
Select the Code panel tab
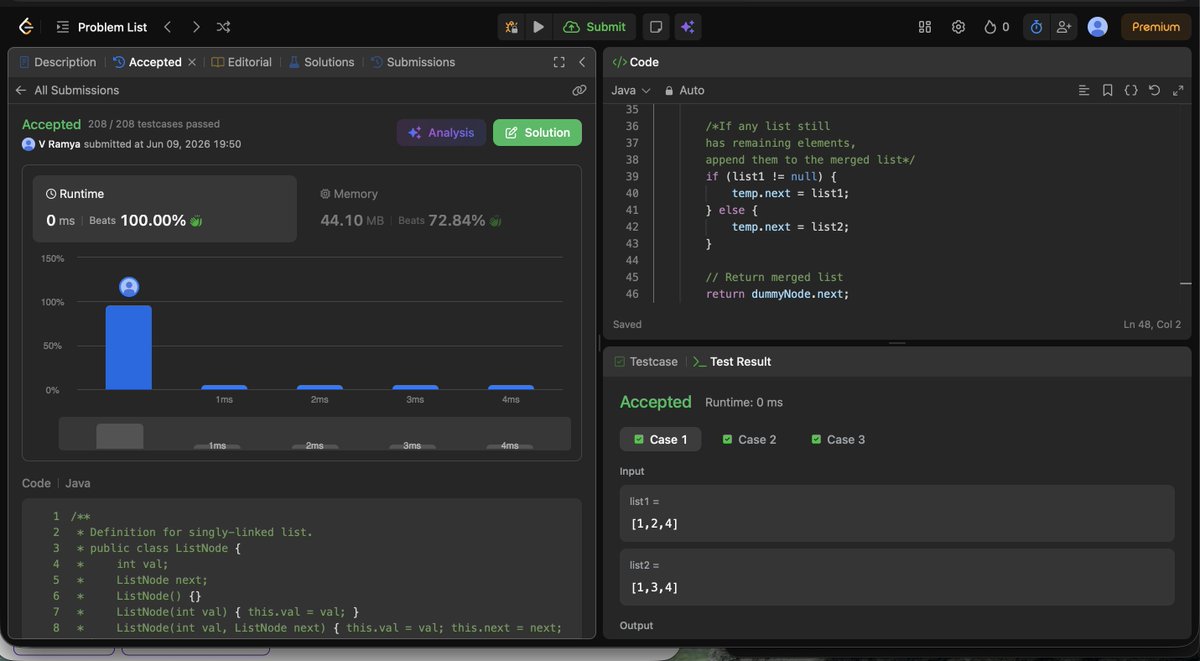tap(635, 62)
